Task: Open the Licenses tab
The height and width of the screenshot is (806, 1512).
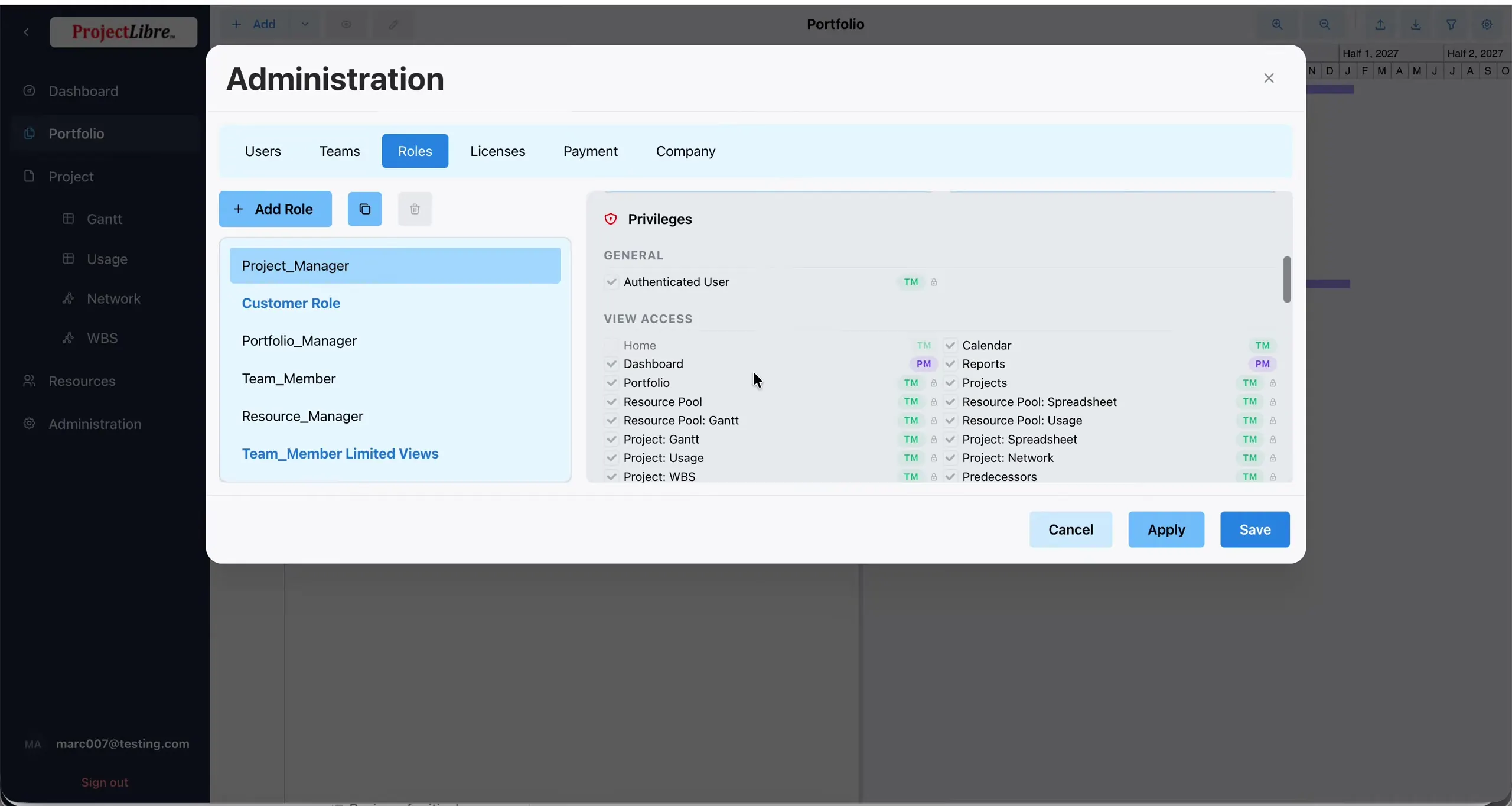Action: tap(497, 151)
